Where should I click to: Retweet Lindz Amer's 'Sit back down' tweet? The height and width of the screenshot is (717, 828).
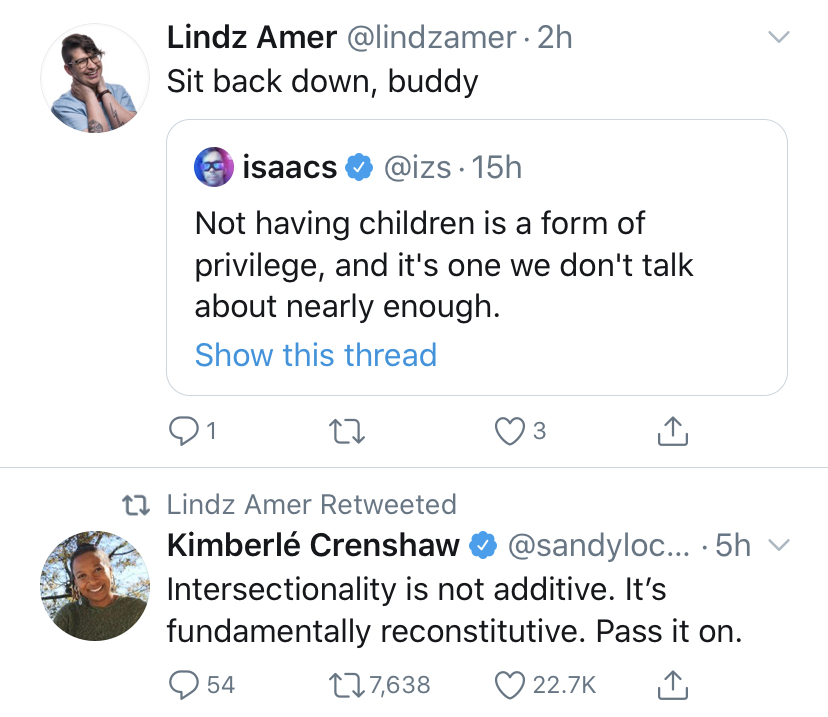pyautogui.click(x=346, y=431)
